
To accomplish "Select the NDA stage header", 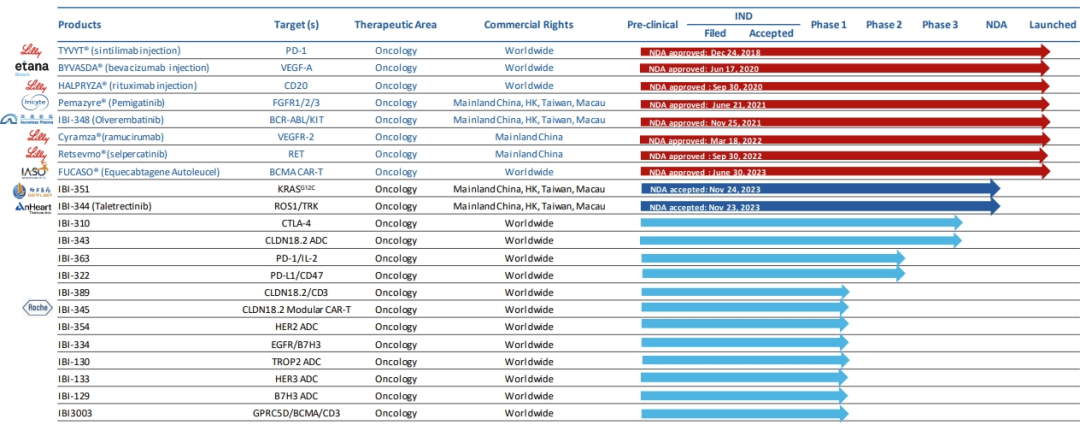I will tap(996, 25).
